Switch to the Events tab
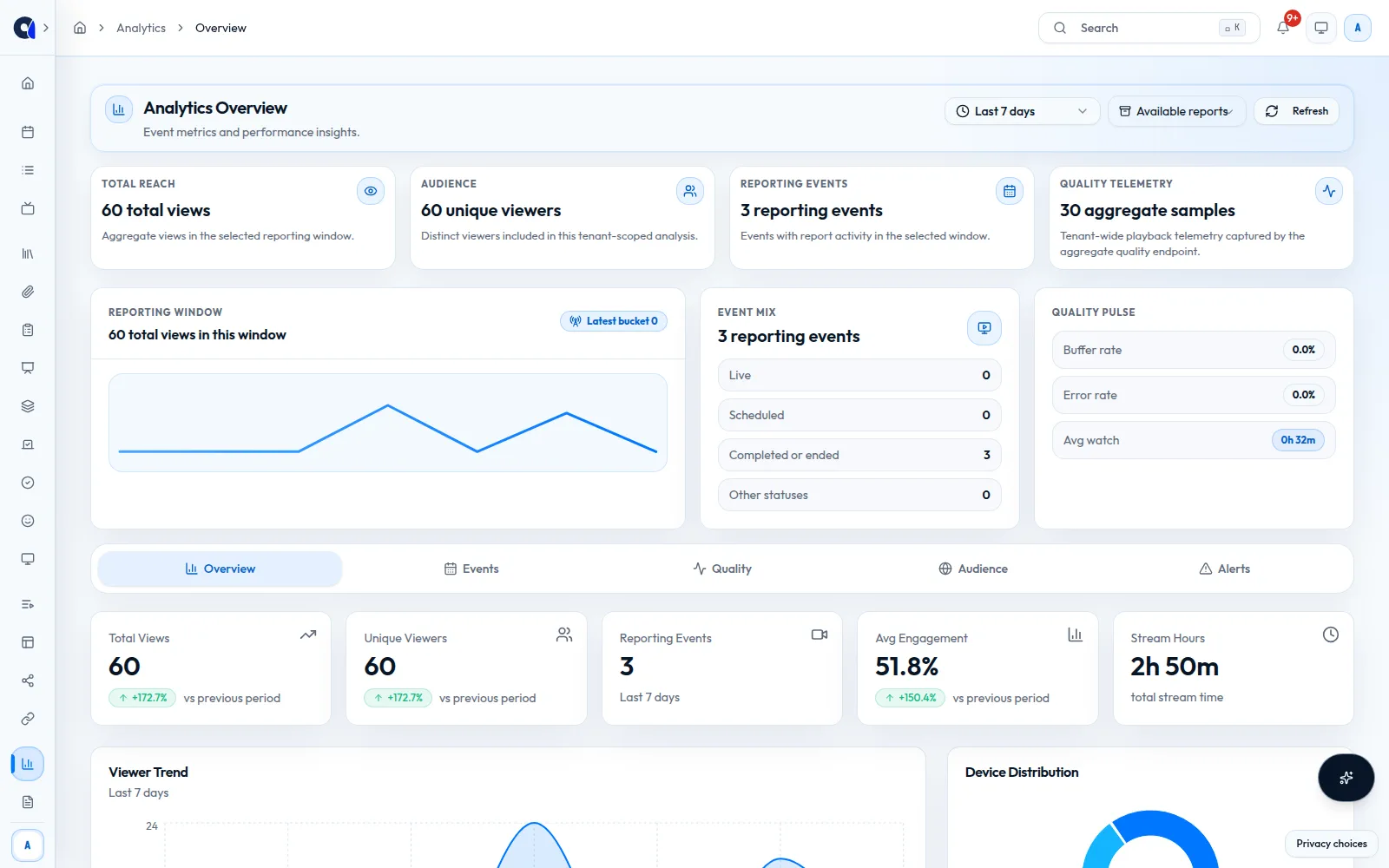 coord(471,569)
